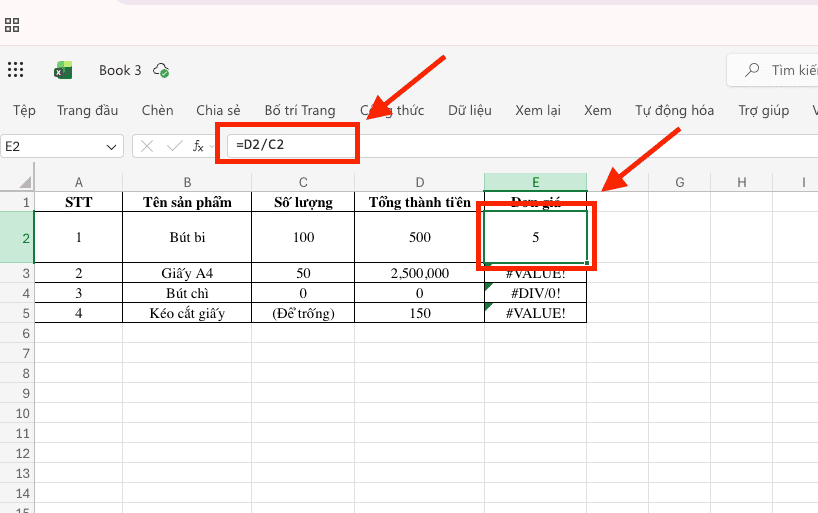
Task: Open the Chèn tab
Action: [158, 111]
